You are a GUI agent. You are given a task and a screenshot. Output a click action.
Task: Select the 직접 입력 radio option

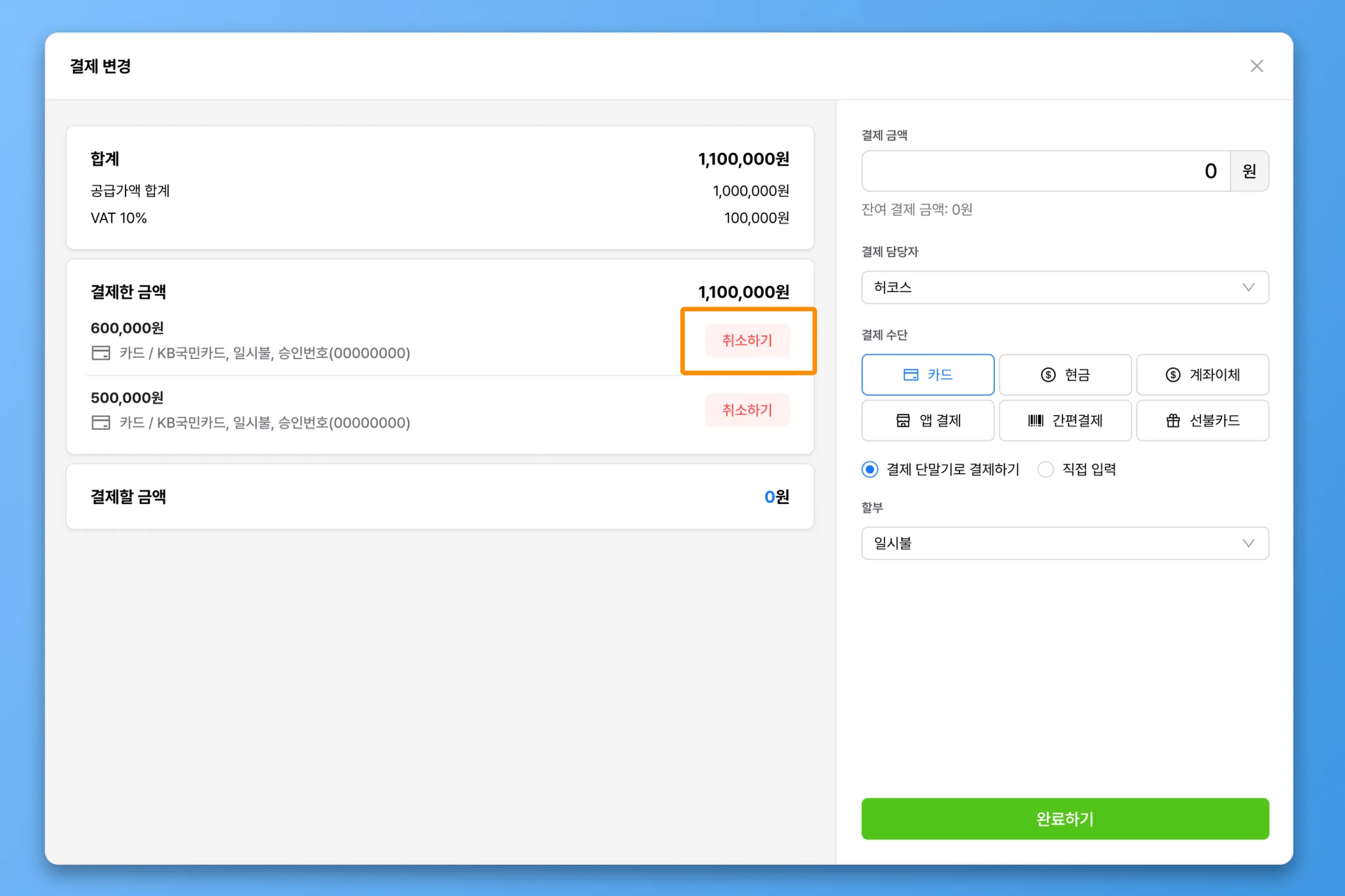point(1046,469)
